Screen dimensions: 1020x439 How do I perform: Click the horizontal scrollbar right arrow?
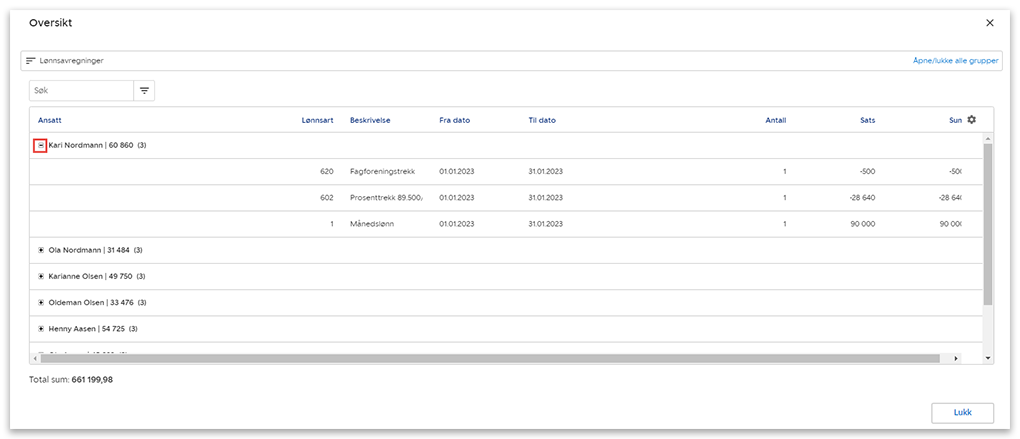(x=956, y=358)
